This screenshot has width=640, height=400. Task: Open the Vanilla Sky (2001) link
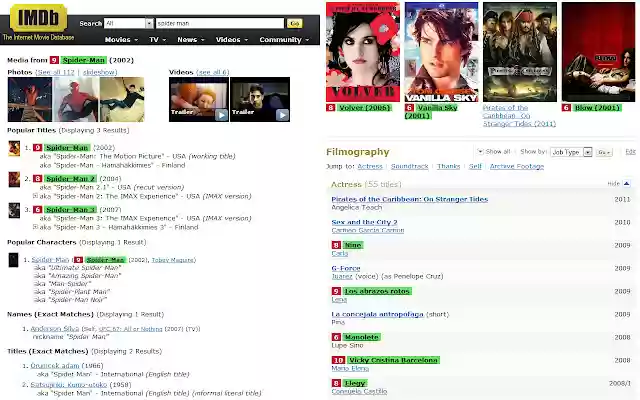[x=431, y=112]
